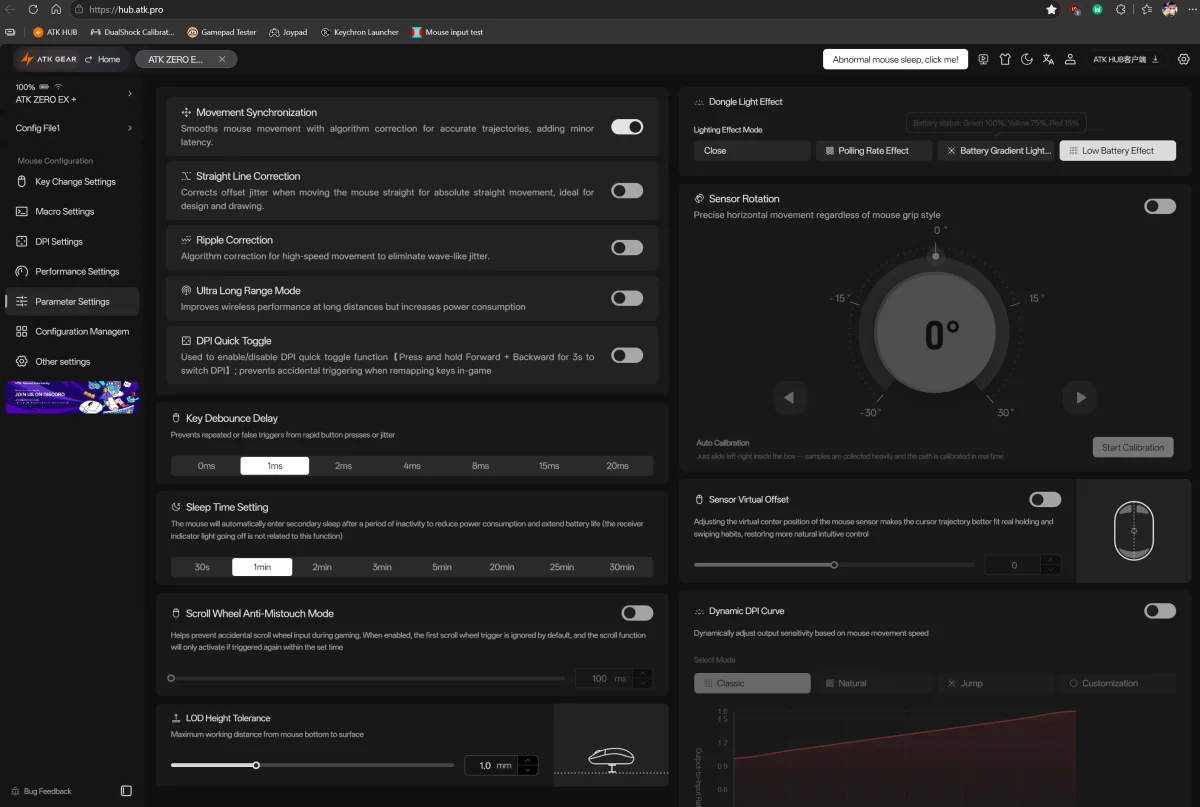Turn on Scroll Wheel Anti-Mistouch Mode
Image resolution: width=1200 pixels, height=807 pixels.
(637, 613)
